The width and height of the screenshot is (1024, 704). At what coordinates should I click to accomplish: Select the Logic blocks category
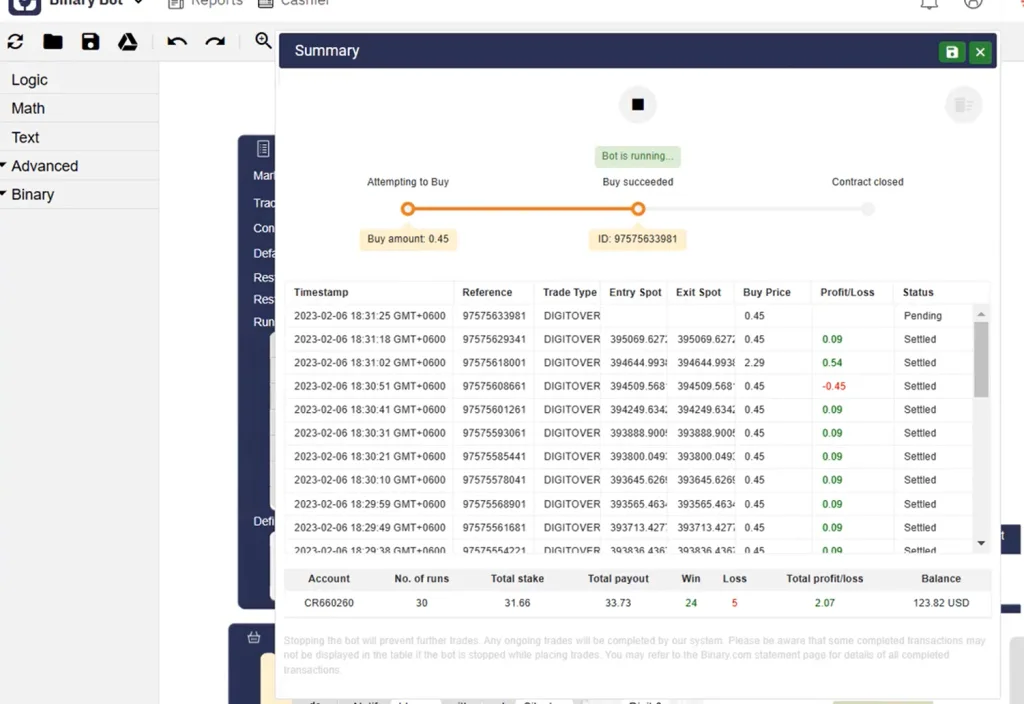pyautogui.click(x=29, y=79)
